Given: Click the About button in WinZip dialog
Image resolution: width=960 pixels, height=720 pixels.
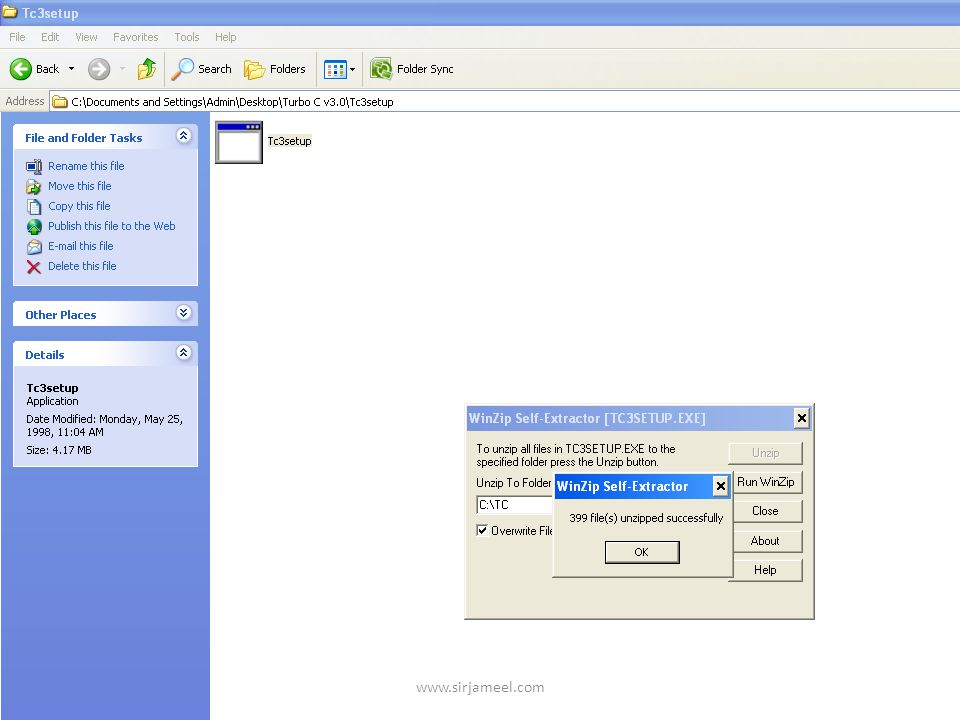Looking at the screenshot, I should point(765,541).
